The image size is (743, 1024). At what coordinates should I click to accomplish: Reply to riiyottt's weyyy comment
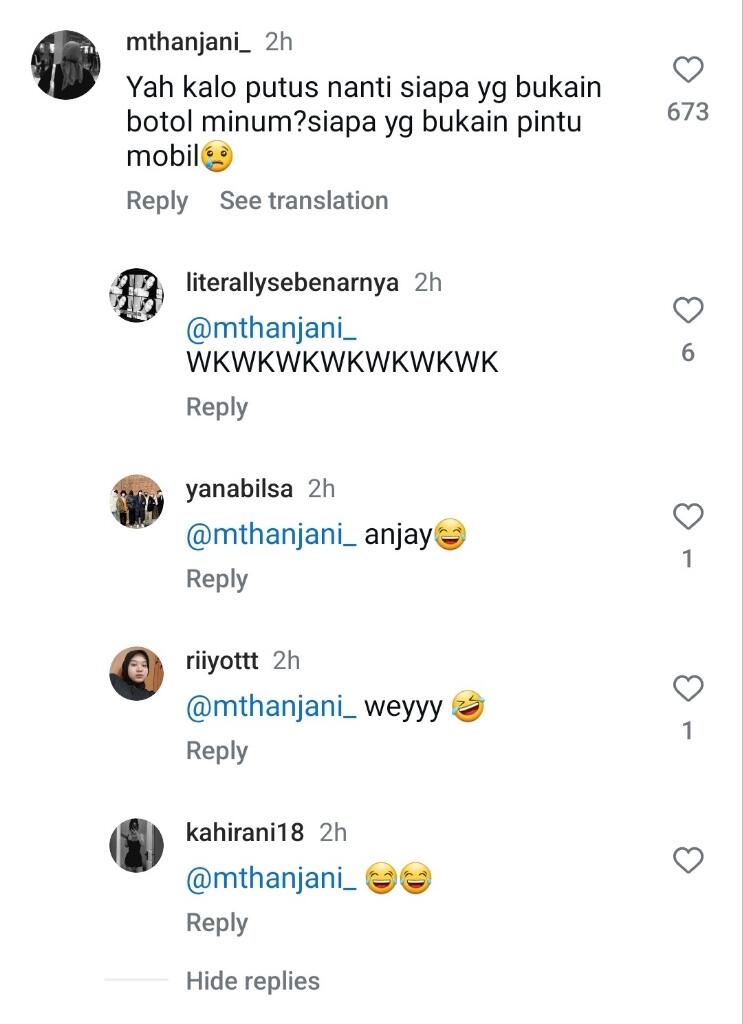[x=217, y=751]
